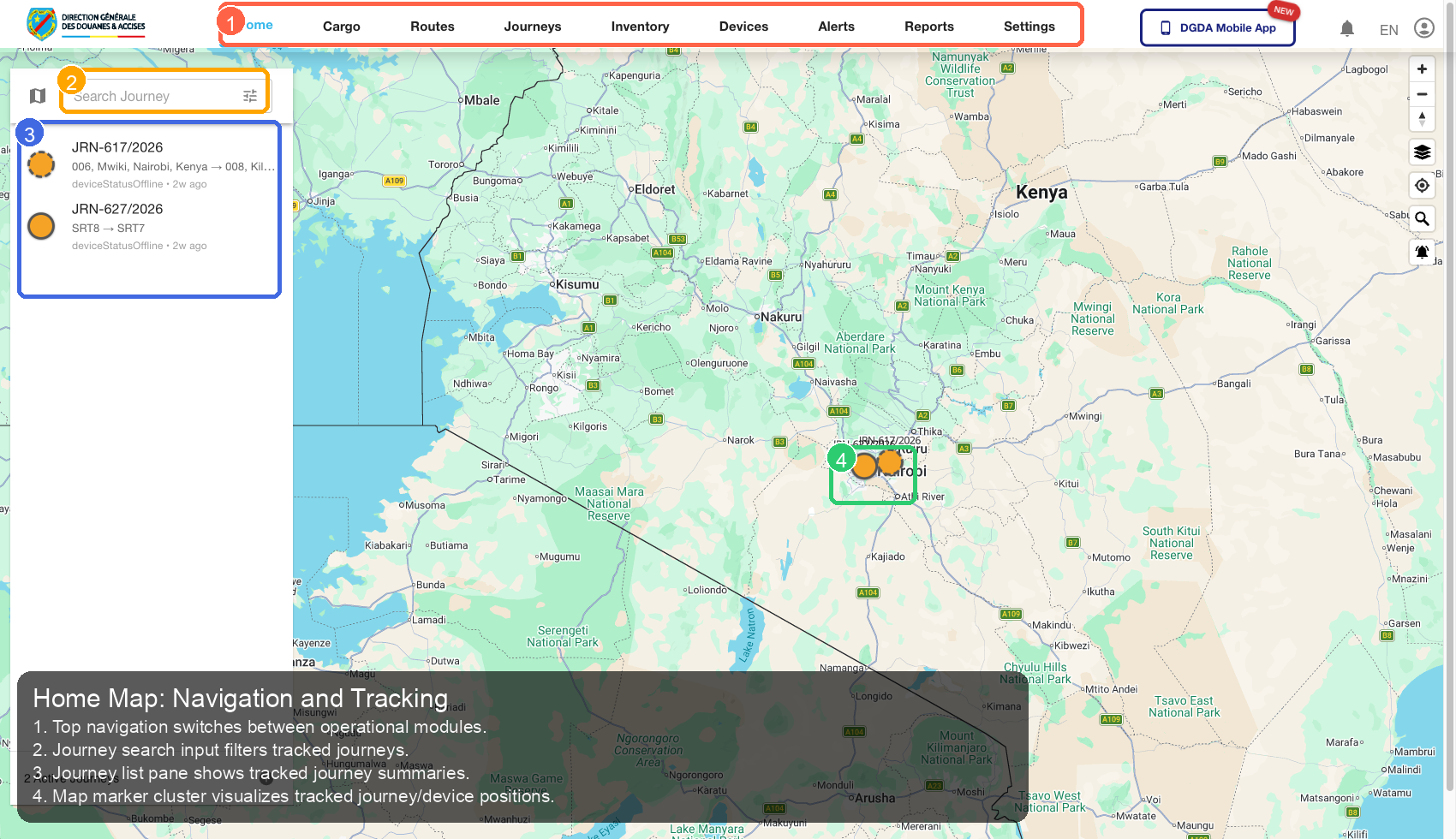1456x839 pixels.
Task: Click the map alert bell icon
Action: click(x=1422, y=252)
